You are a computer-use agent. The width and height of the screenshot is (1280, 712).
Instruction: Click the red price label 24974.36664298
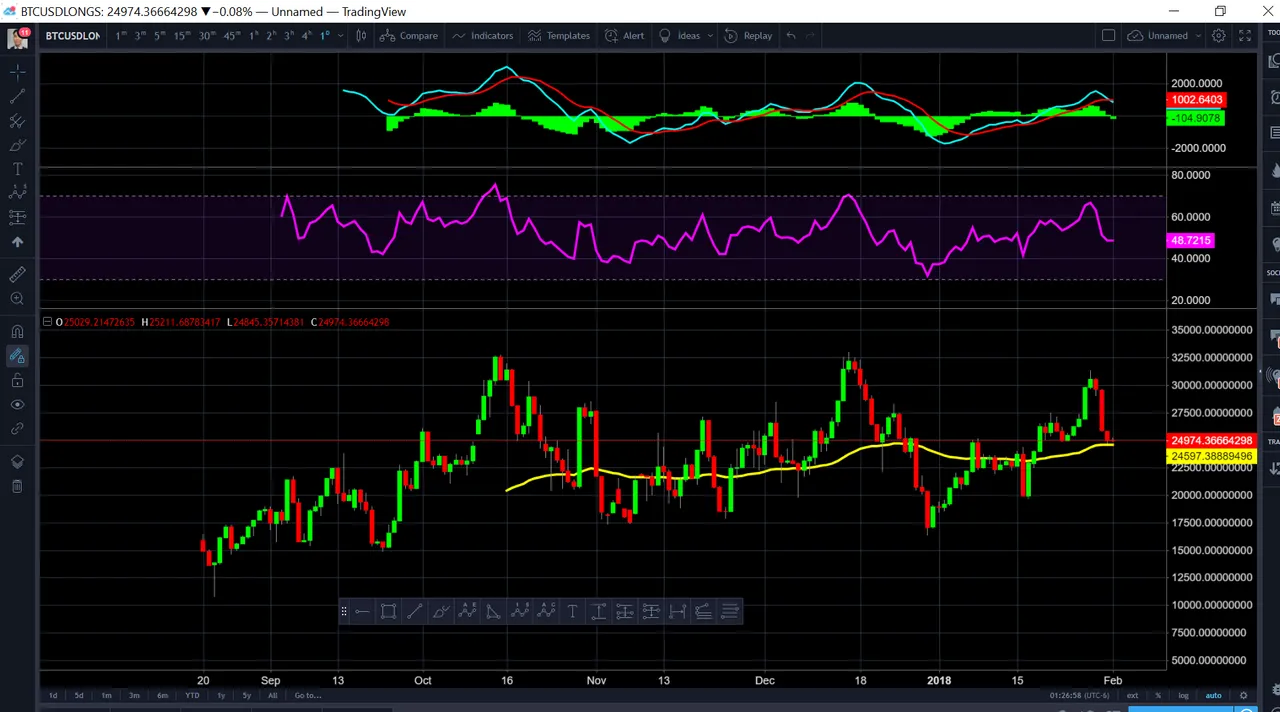1211,441
